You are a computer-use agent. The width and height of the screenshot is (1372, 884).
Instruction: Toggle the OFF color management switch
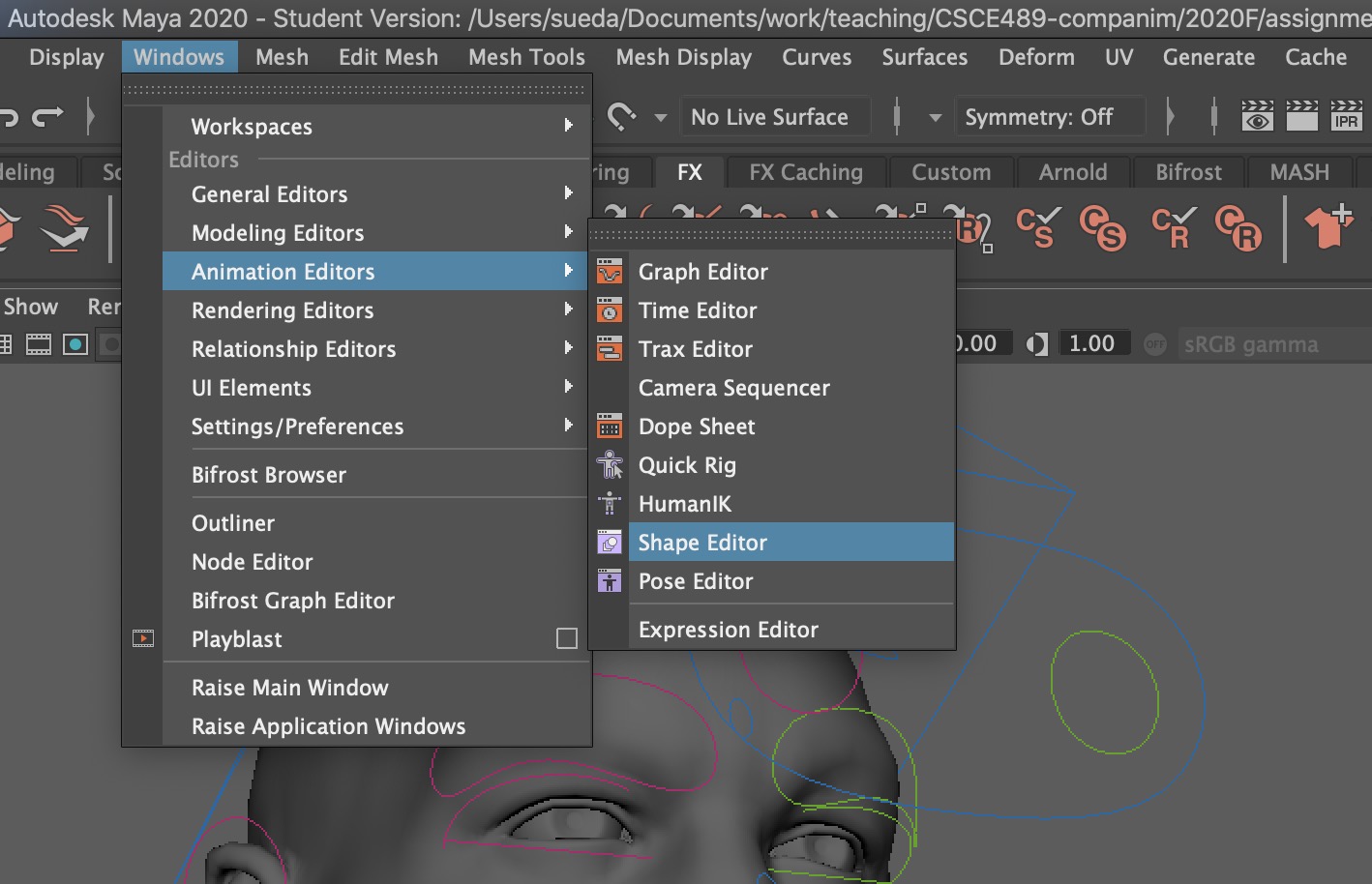pos(1155,344)
